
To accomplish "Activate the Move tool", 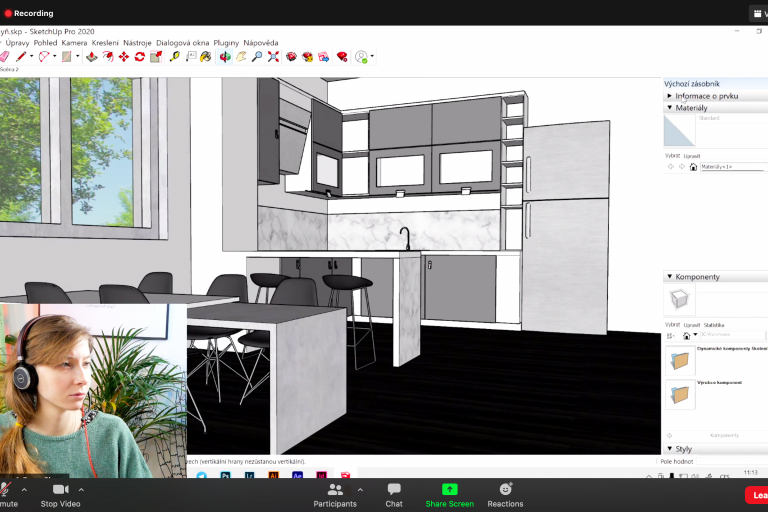I will [124, 57].
